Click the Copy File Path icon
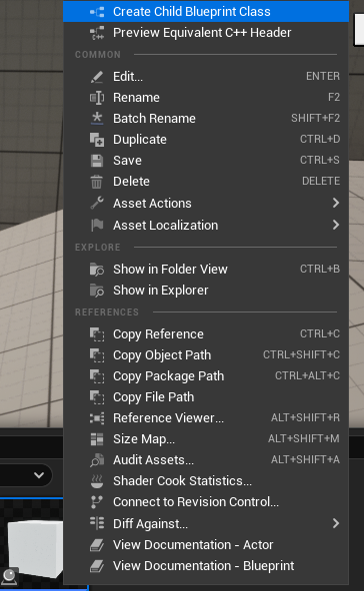Viewport: 364px width, 591px height. coord(97,397)
